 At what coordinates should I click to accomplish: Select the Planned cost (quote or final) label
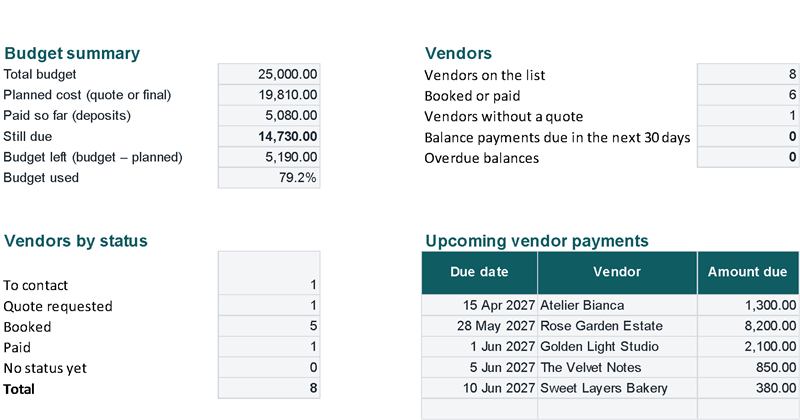coord(87,95)
